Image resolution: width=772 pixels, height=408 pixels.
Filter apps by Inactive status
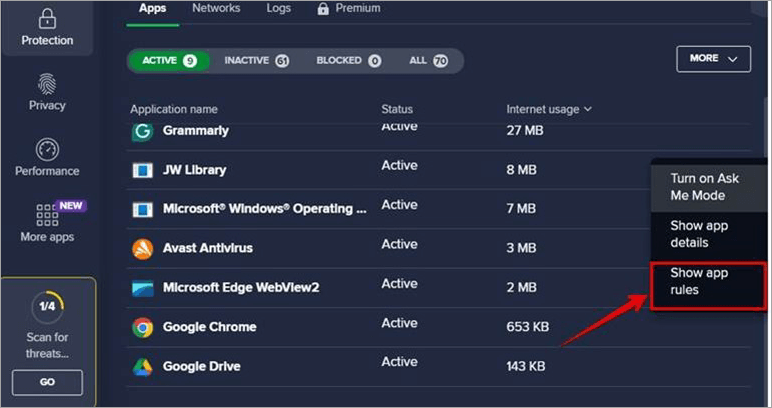256,60
